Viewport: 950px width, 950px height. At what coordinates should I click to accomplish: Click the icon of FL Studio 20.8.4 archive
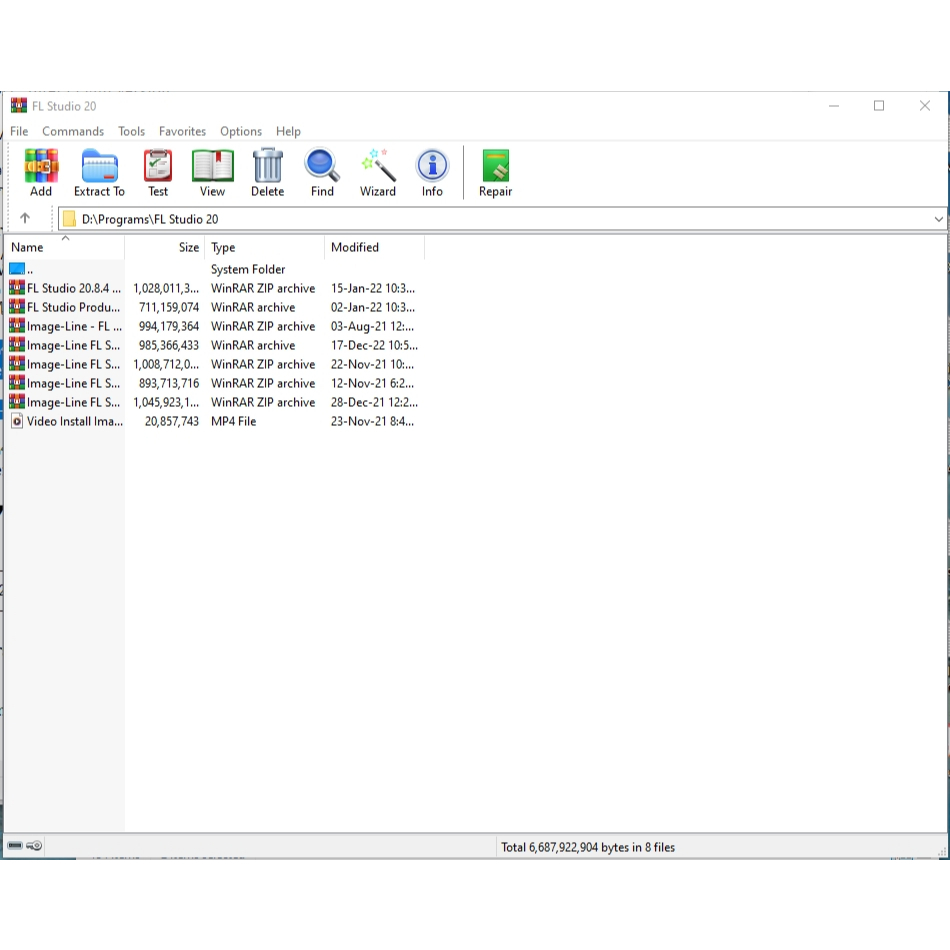[17, 287]
